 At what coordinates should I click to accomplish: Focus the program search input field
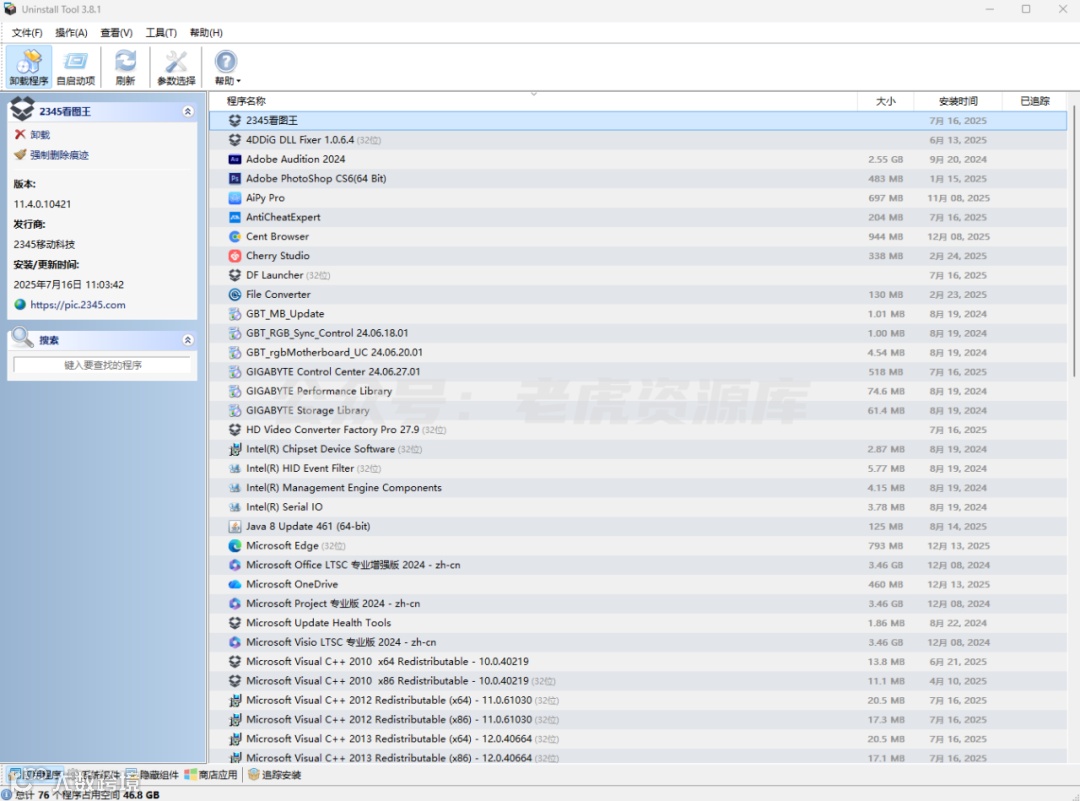pyautogui.click(x=103, y=365)
